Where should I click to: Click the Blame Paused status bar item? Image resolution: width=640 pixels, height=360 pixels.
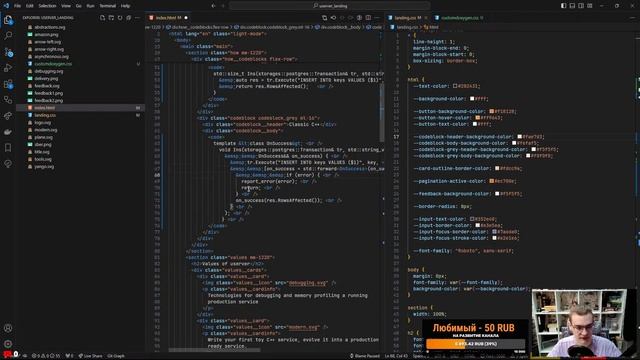(365, 356)
